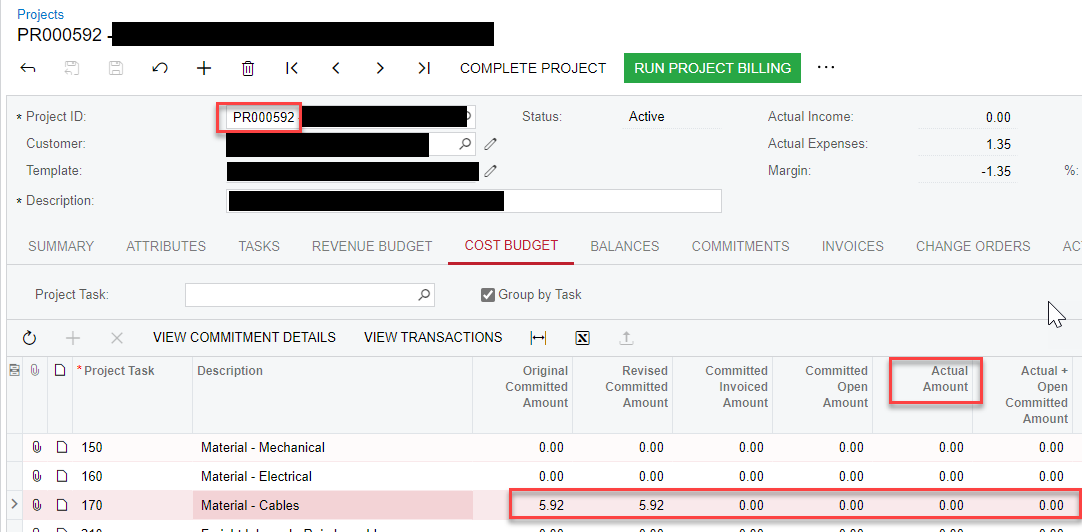Click the fit columns icon

tap(538, 337)
